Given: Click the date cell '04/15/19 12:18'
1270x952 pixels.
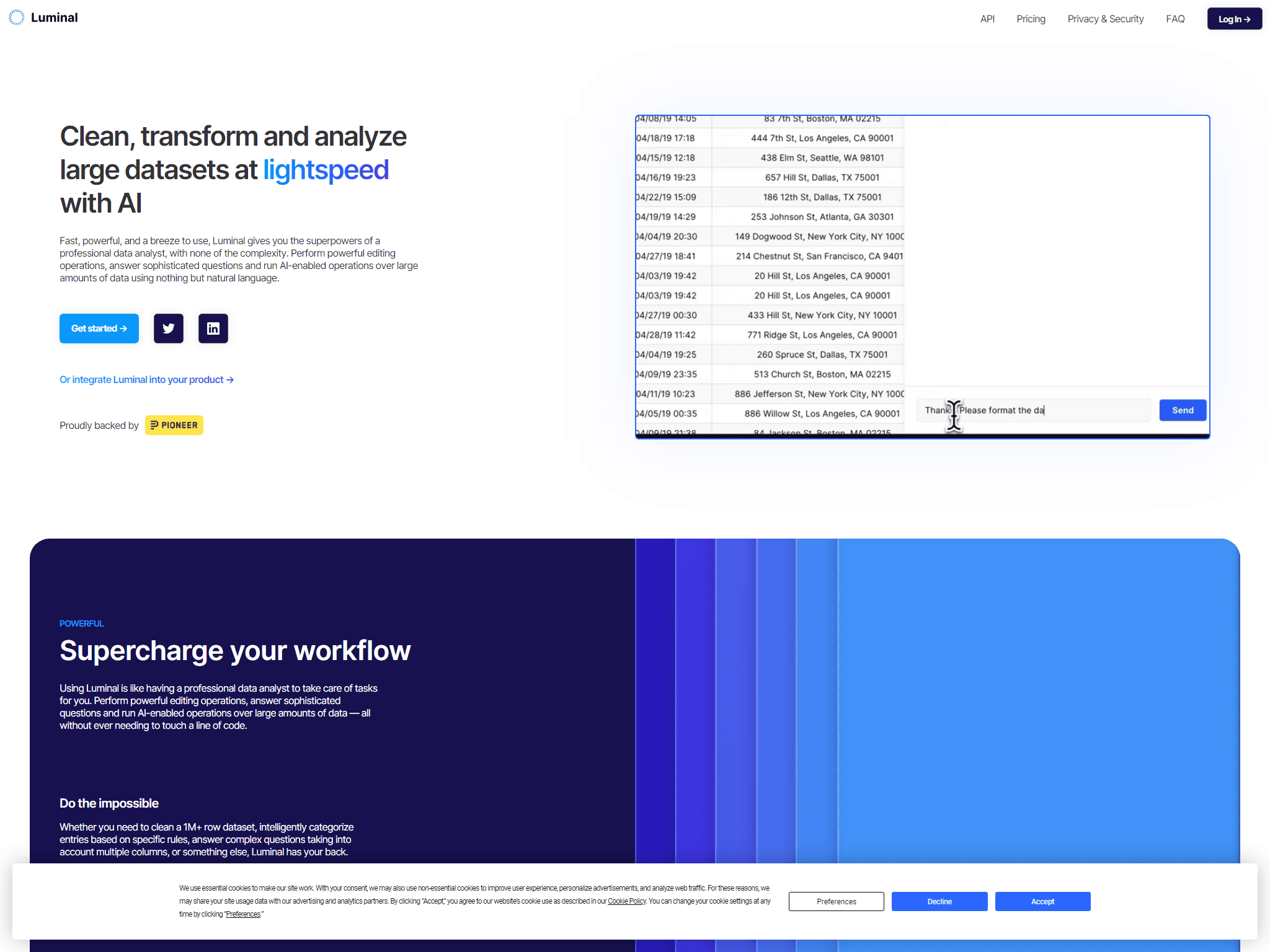Looking at the screenshot, I should pyautogui.click(x=673, y=158).
